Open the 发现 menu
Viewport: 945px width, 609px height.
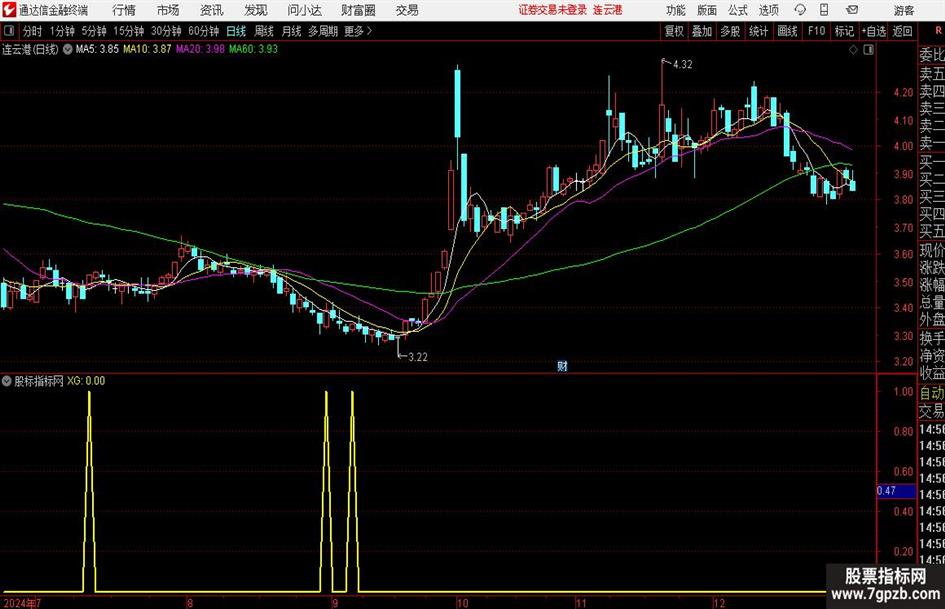point(256,10)
